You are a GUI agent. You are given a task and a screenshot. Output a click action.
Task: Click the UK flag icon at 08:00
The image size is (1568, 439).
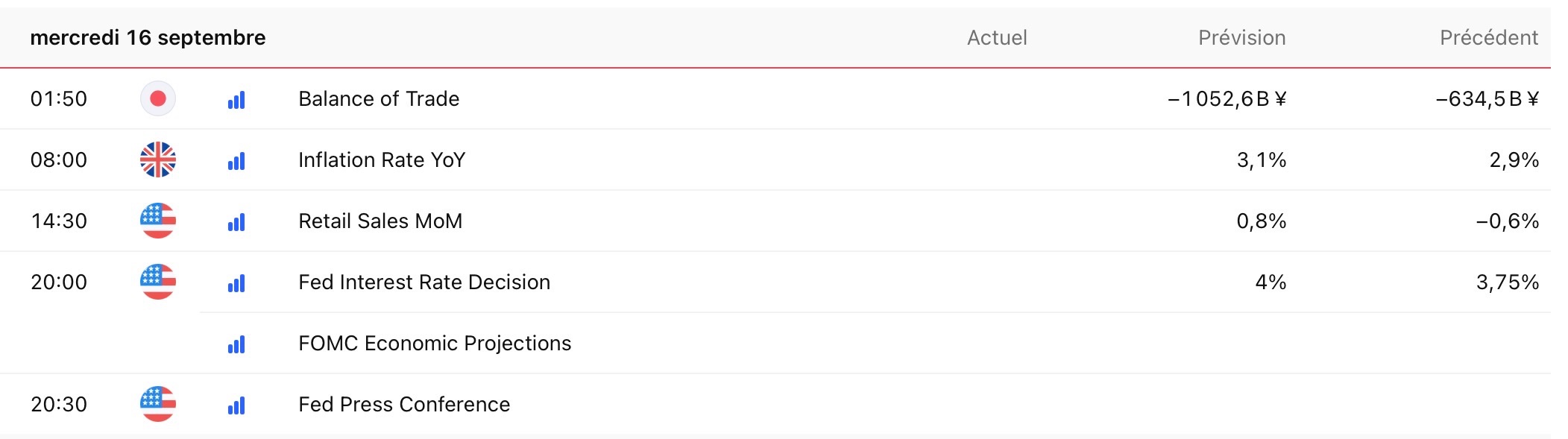click(158, 160)
